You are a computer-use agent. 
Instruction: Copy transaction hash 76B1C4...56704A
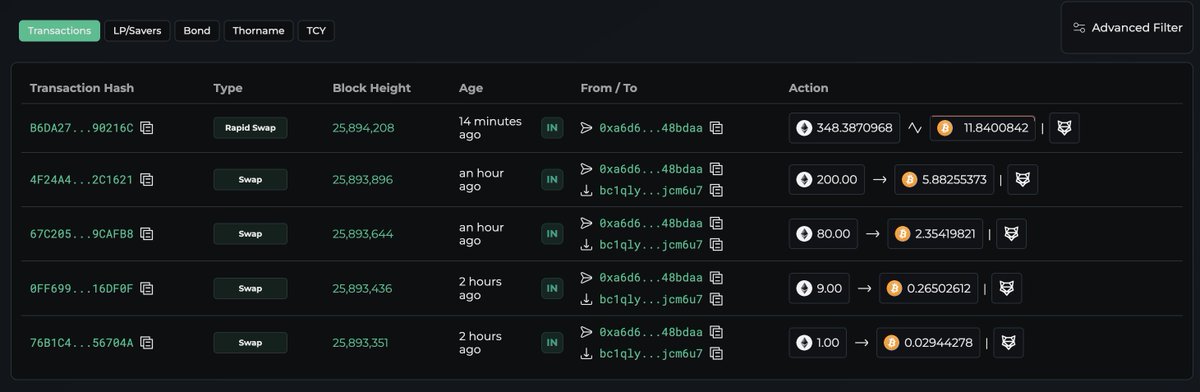tap(147, 342)
